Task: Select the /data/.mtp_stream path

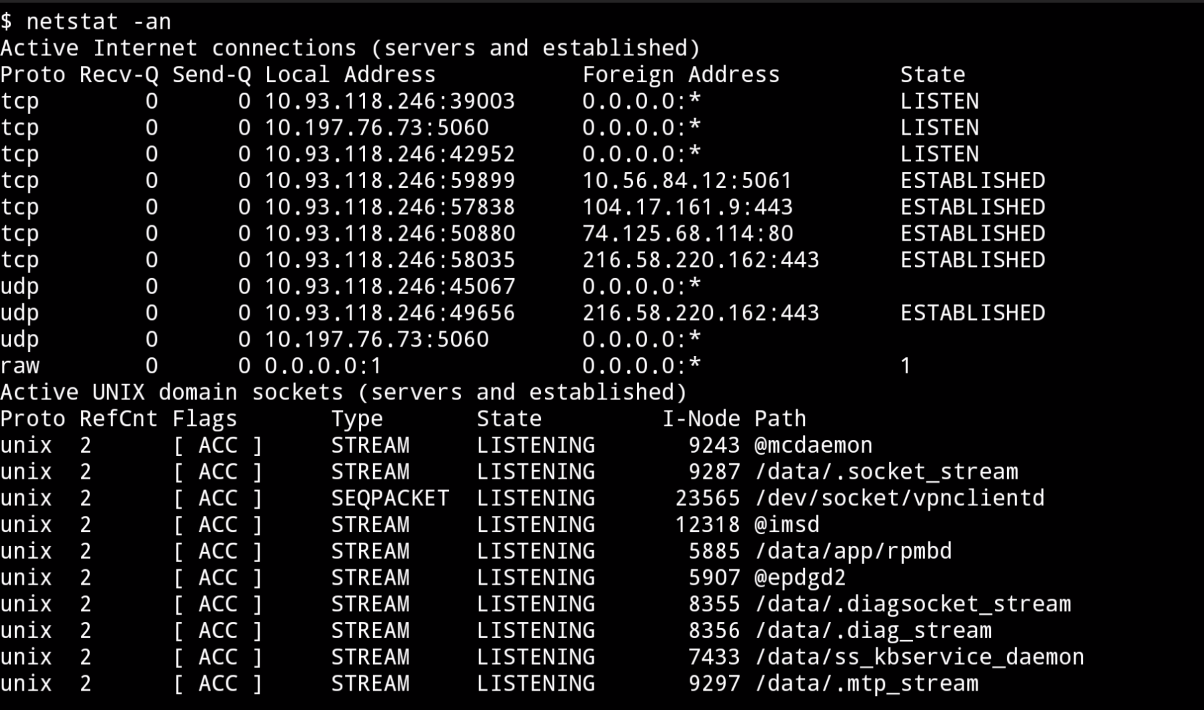Action: (x=866, y=684)
